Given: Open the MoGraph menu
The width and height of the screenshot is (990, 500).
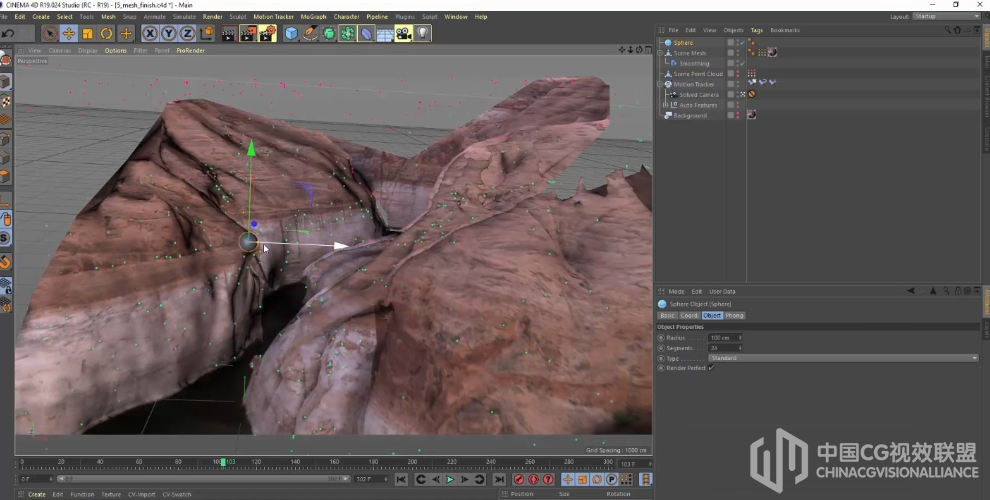Looking at the screenshot, I should tap(313, 17).
